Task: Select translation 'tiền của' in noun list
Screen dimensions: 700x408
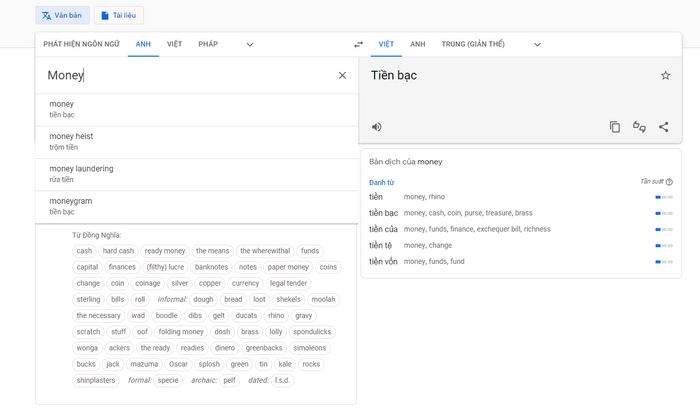Action: click(383, 229)
